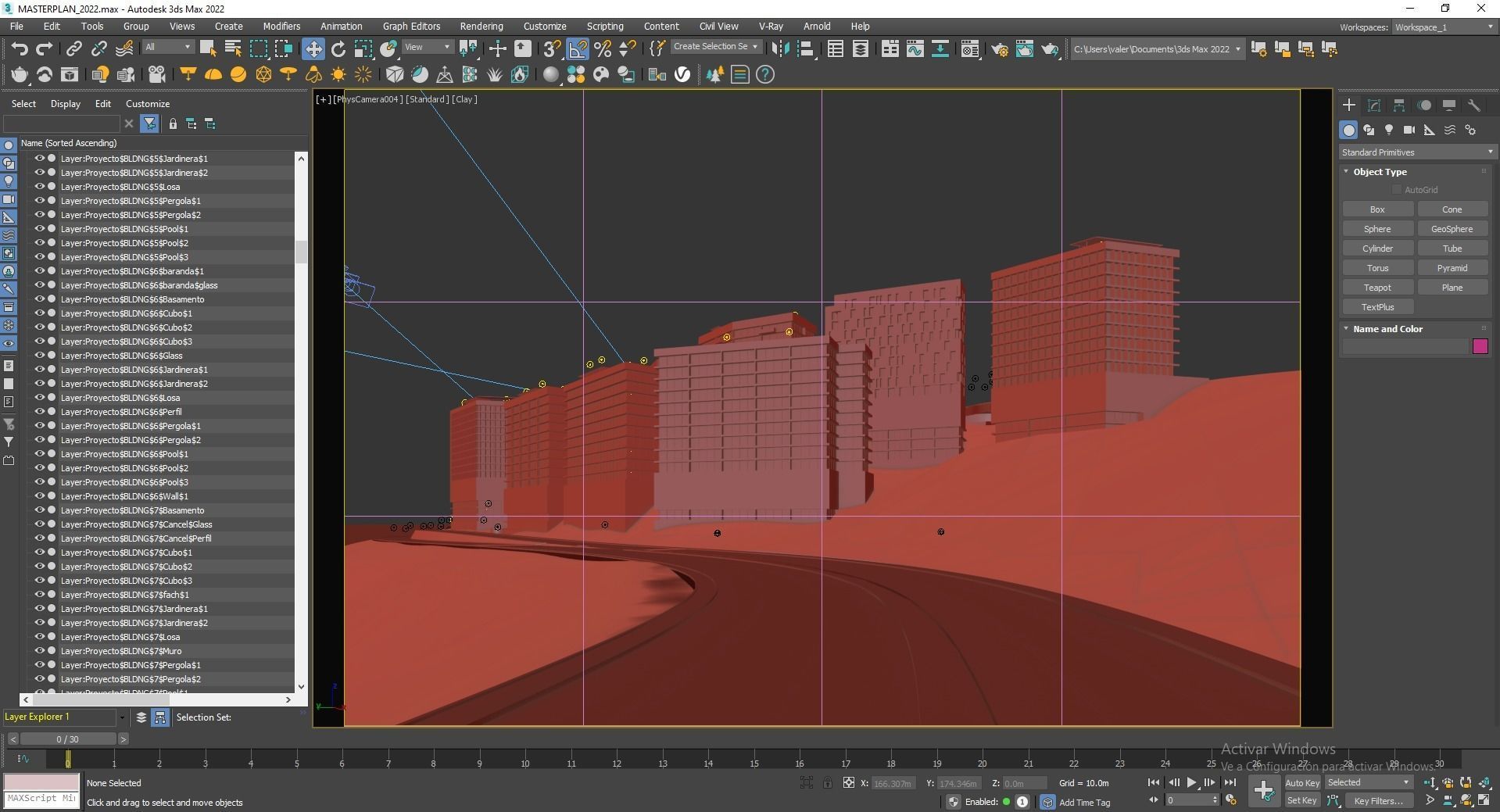The width and height of the screenshot is (1500, 812).
Task: Click the Render Production teapot icon
Action: [1050, 48]
